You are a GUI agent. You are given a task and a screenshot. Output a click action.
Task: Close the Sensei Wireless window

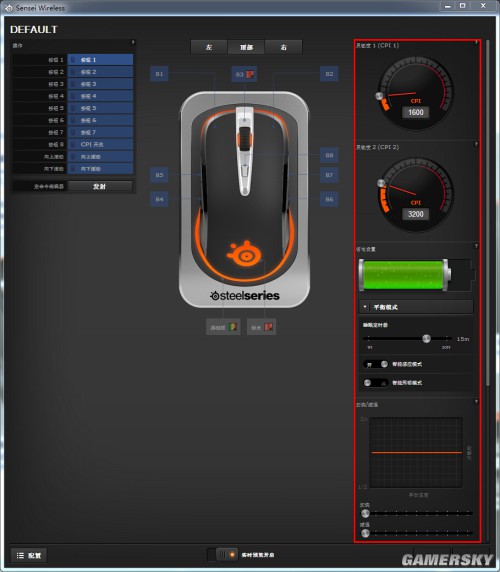tap(483, 6)
